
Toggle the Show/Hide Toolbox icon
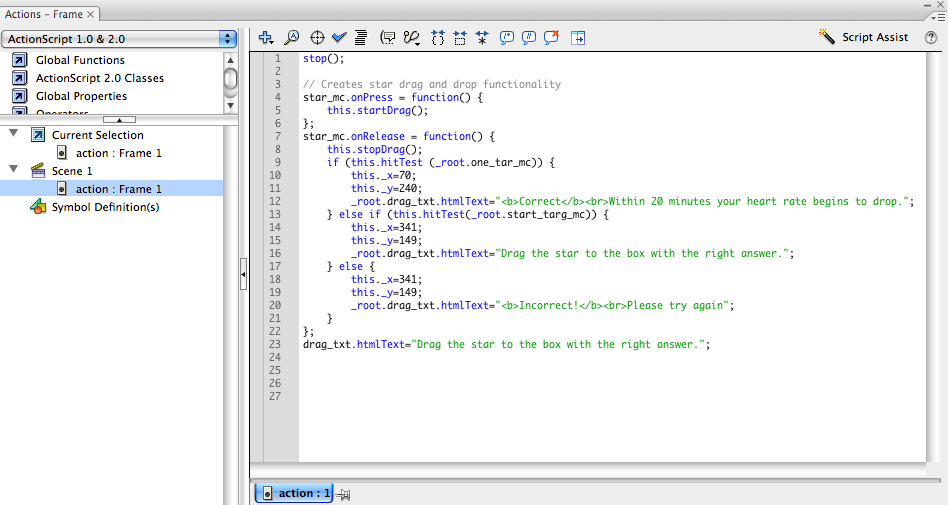click(578, 37)
